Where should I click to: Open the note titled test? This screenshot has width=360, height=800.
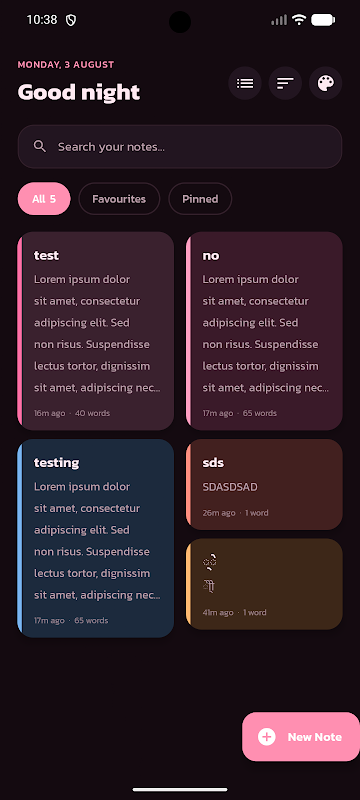tap(96, 331)
